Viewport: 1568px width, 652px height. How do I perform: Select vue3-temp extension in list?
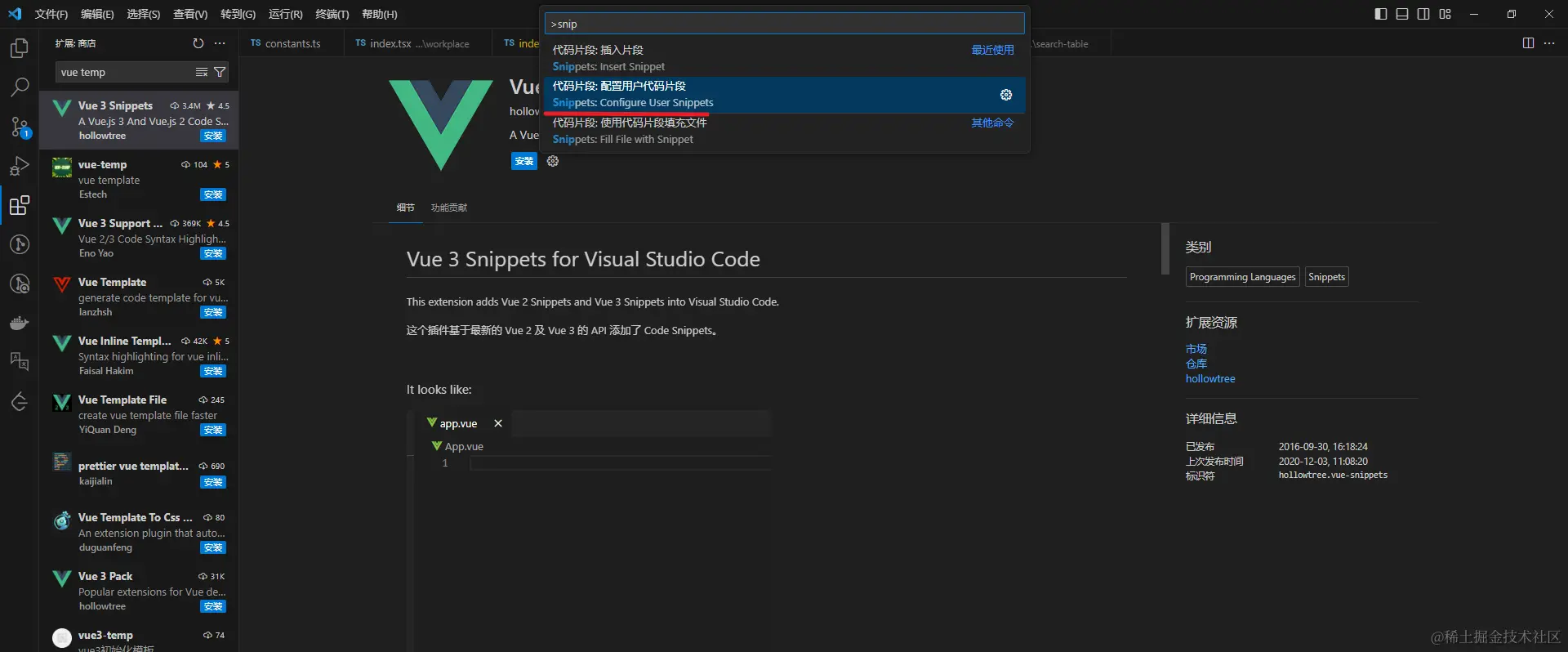(139, 637)
